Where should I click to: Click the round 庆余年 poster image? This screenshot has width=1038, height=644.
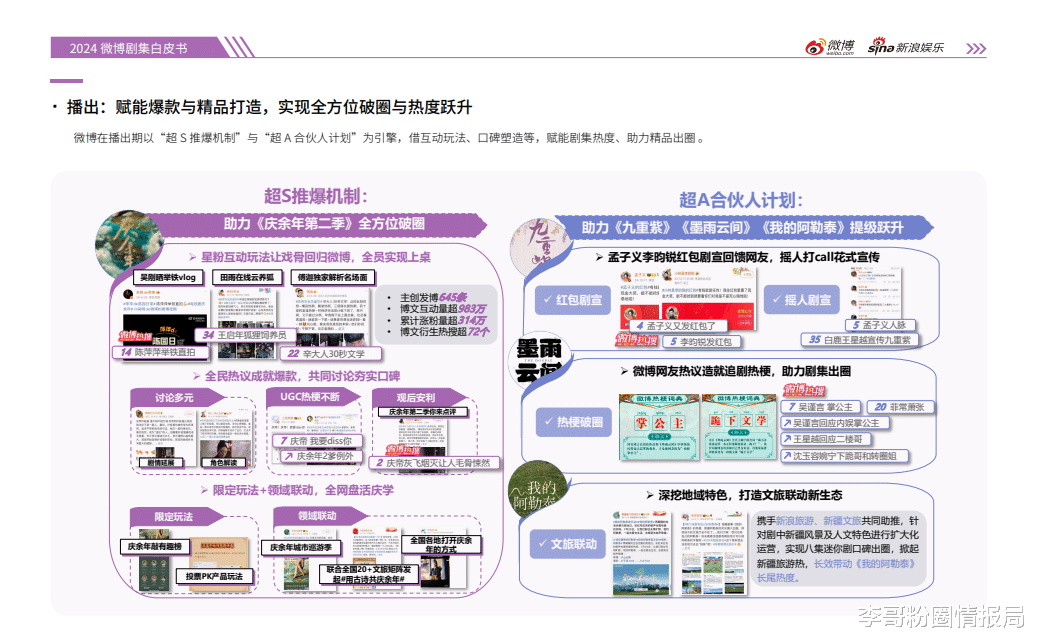(x=129, y=244)
